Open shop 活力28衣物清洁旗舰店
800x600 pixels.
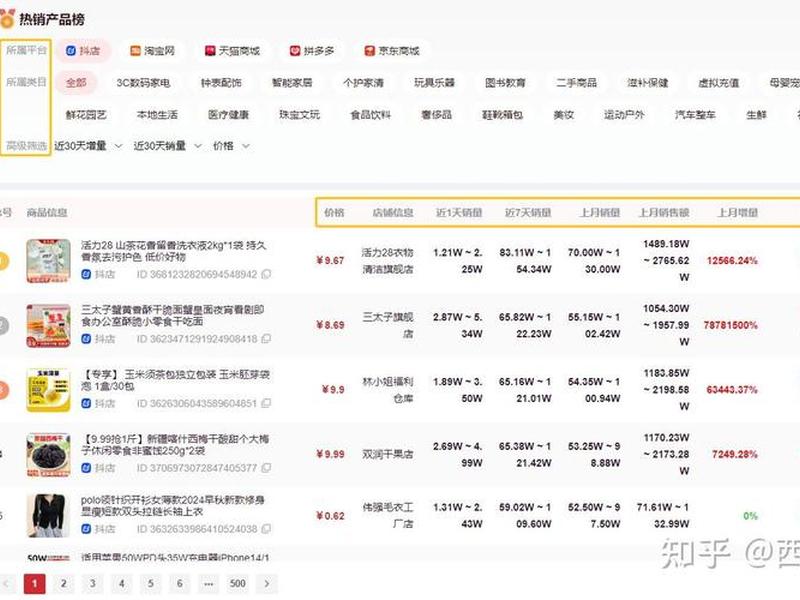click(x=387, y=261)
